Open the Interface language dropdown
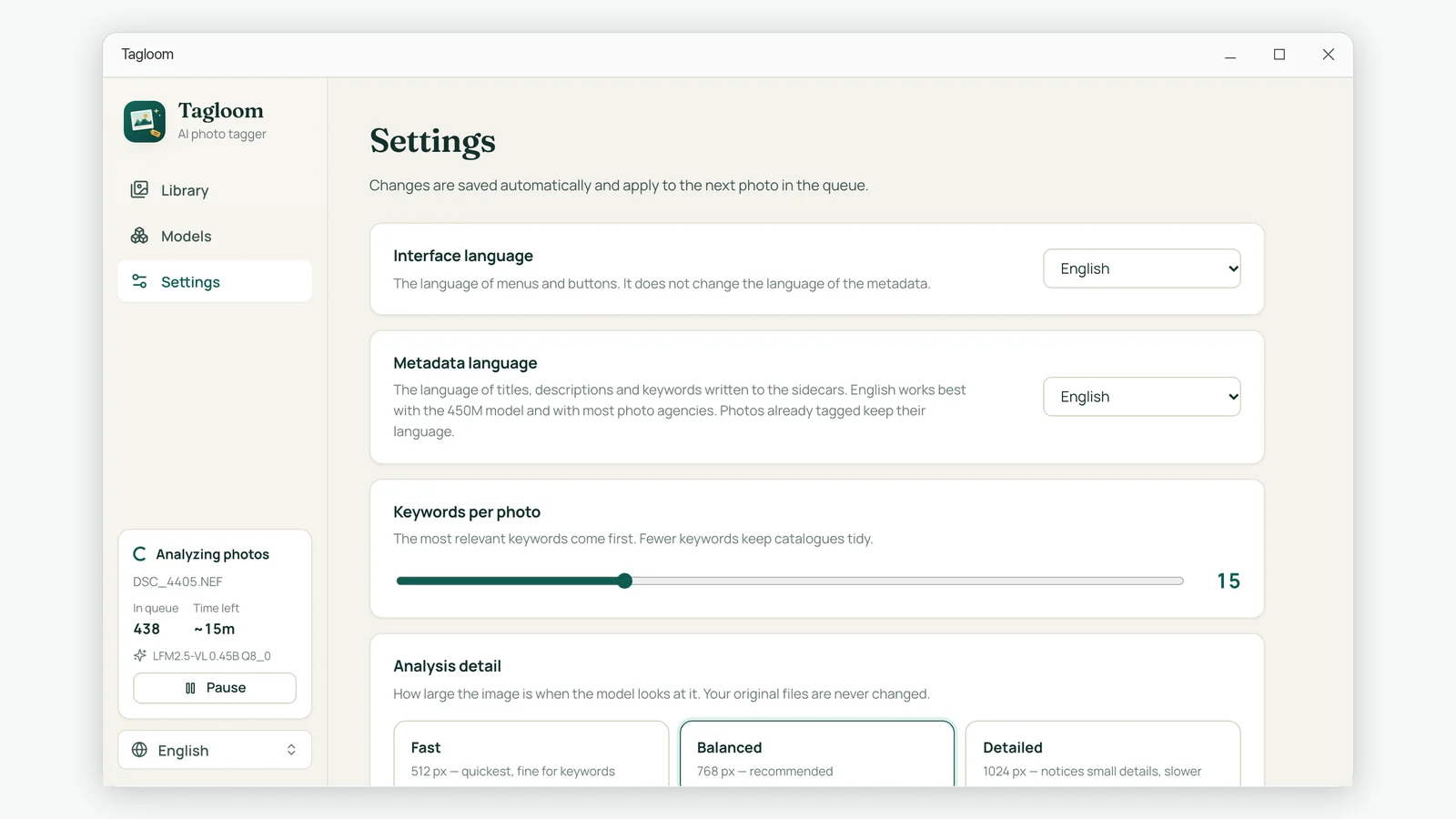Viewport: 1456px width, 819px height. [1142, 268]
